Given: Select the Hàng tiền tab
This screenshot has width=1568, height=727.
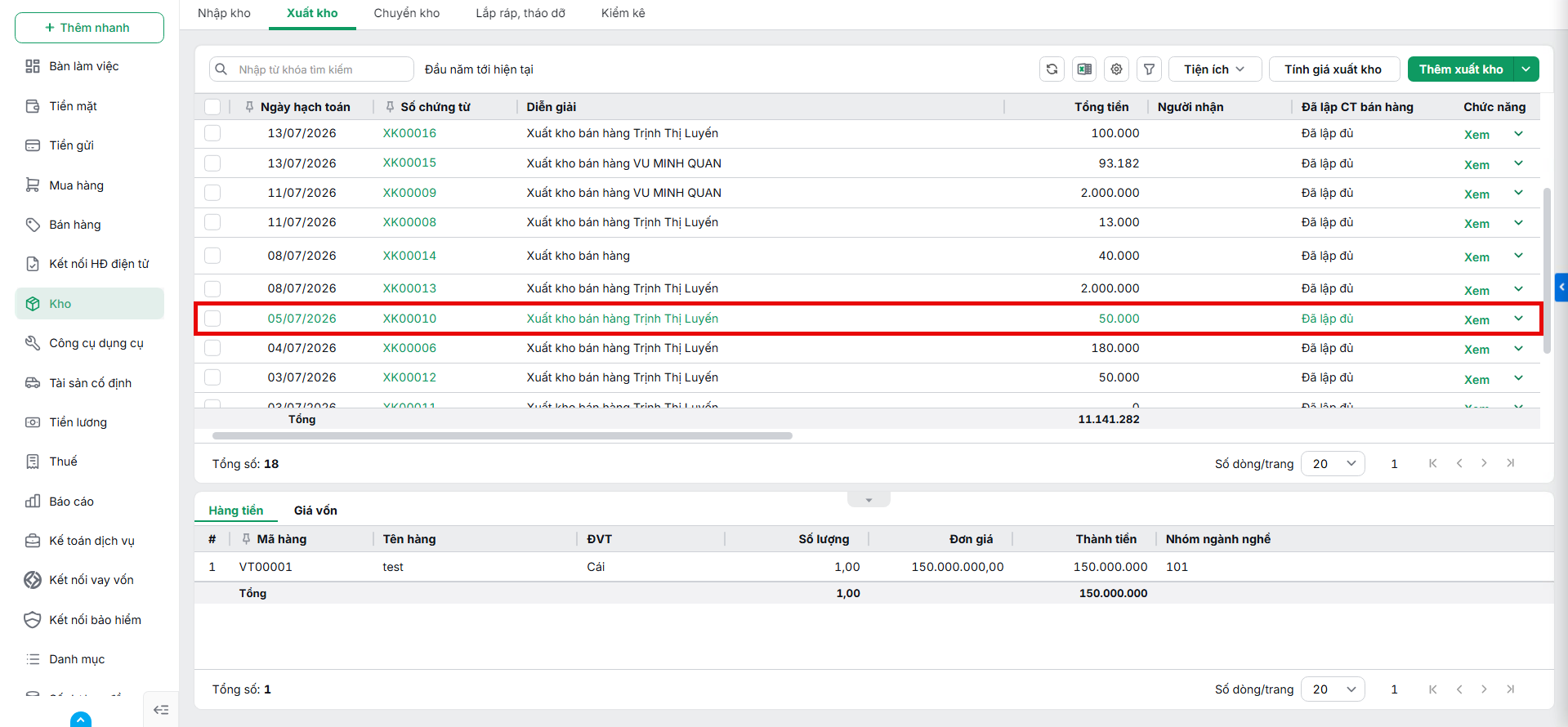Looking at the screenshot, I should (236, 511).
